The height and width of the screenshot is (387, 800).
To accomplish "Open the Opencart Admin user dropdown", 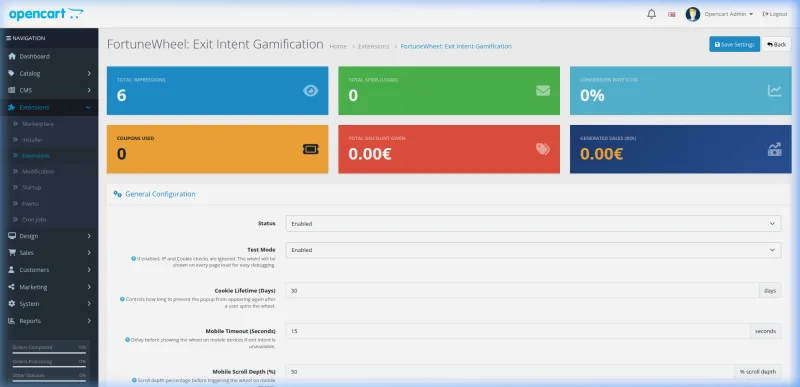I will tap(729, 14).
